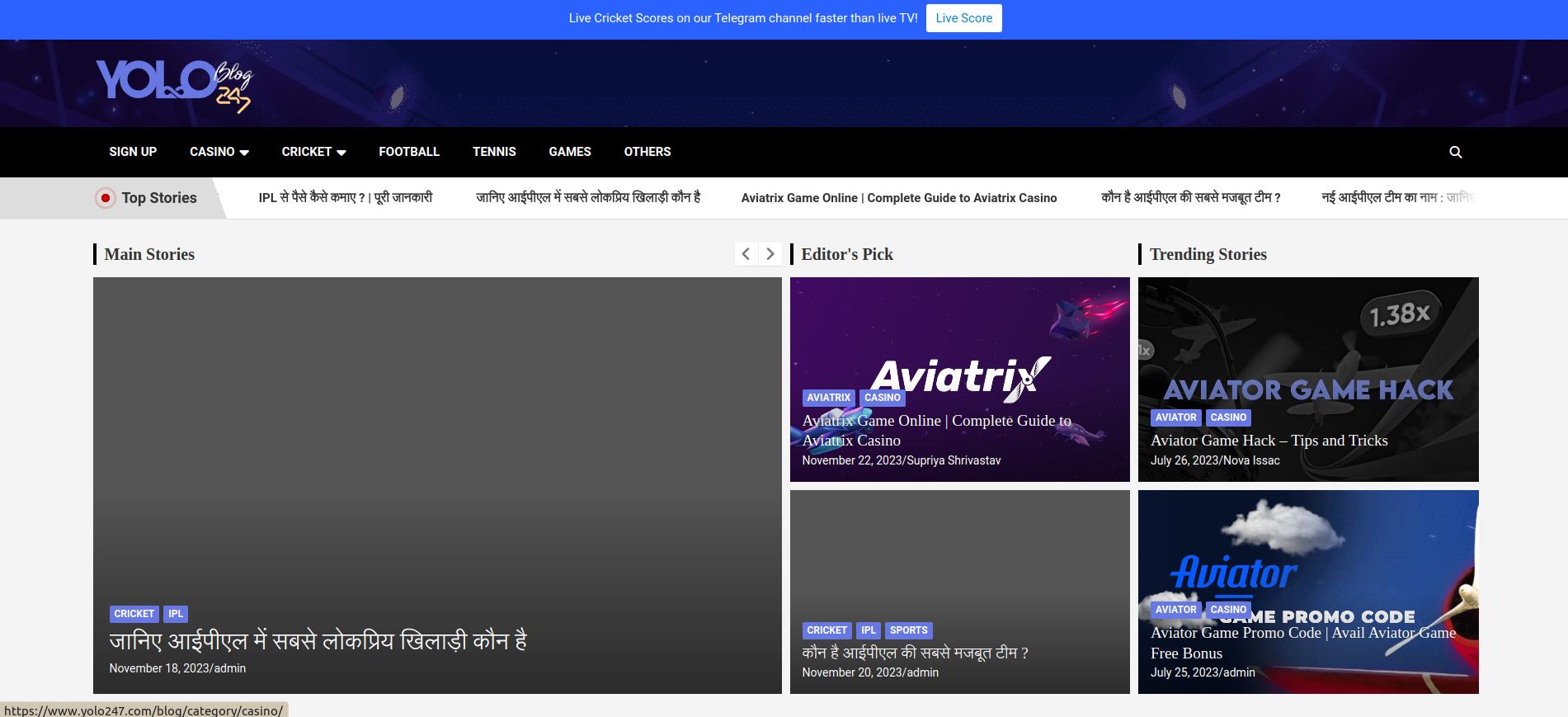Click the AVIATOR tag on the Promo Code card
Screen dimensions: 1568x717
(x=1175, y=610)
